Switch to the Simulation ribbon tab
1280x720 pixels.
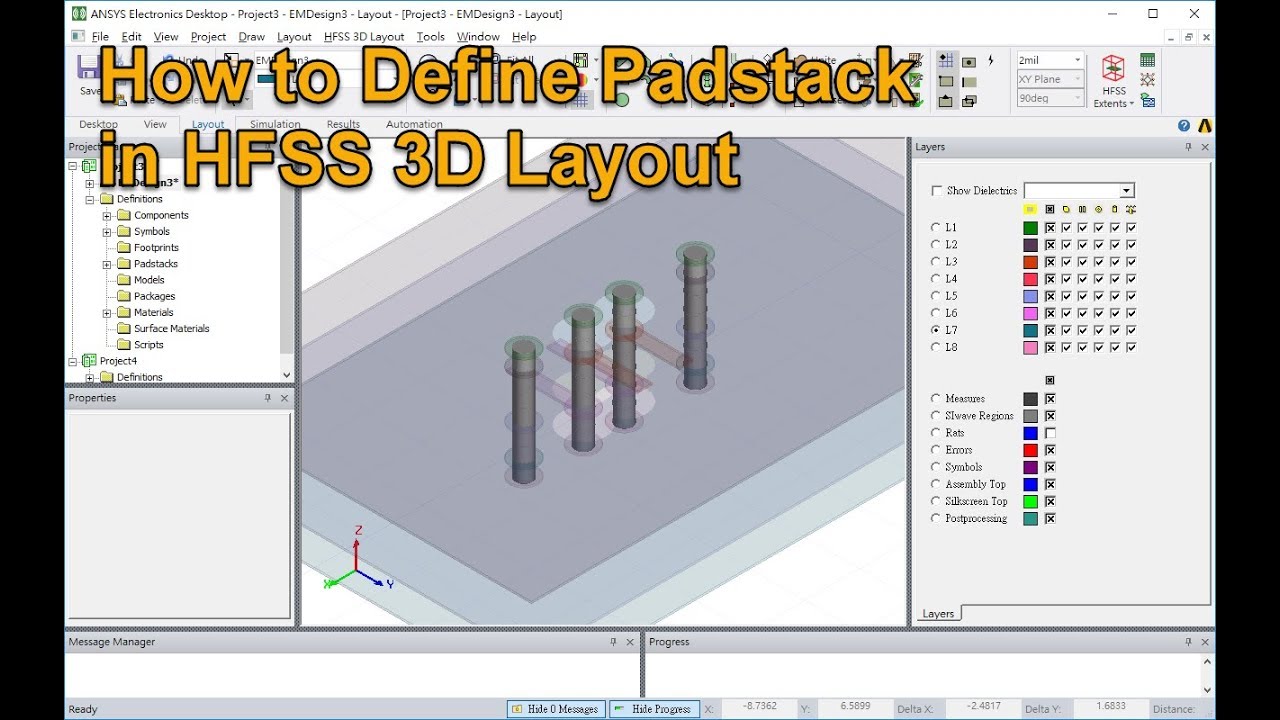tap(275, 125)
